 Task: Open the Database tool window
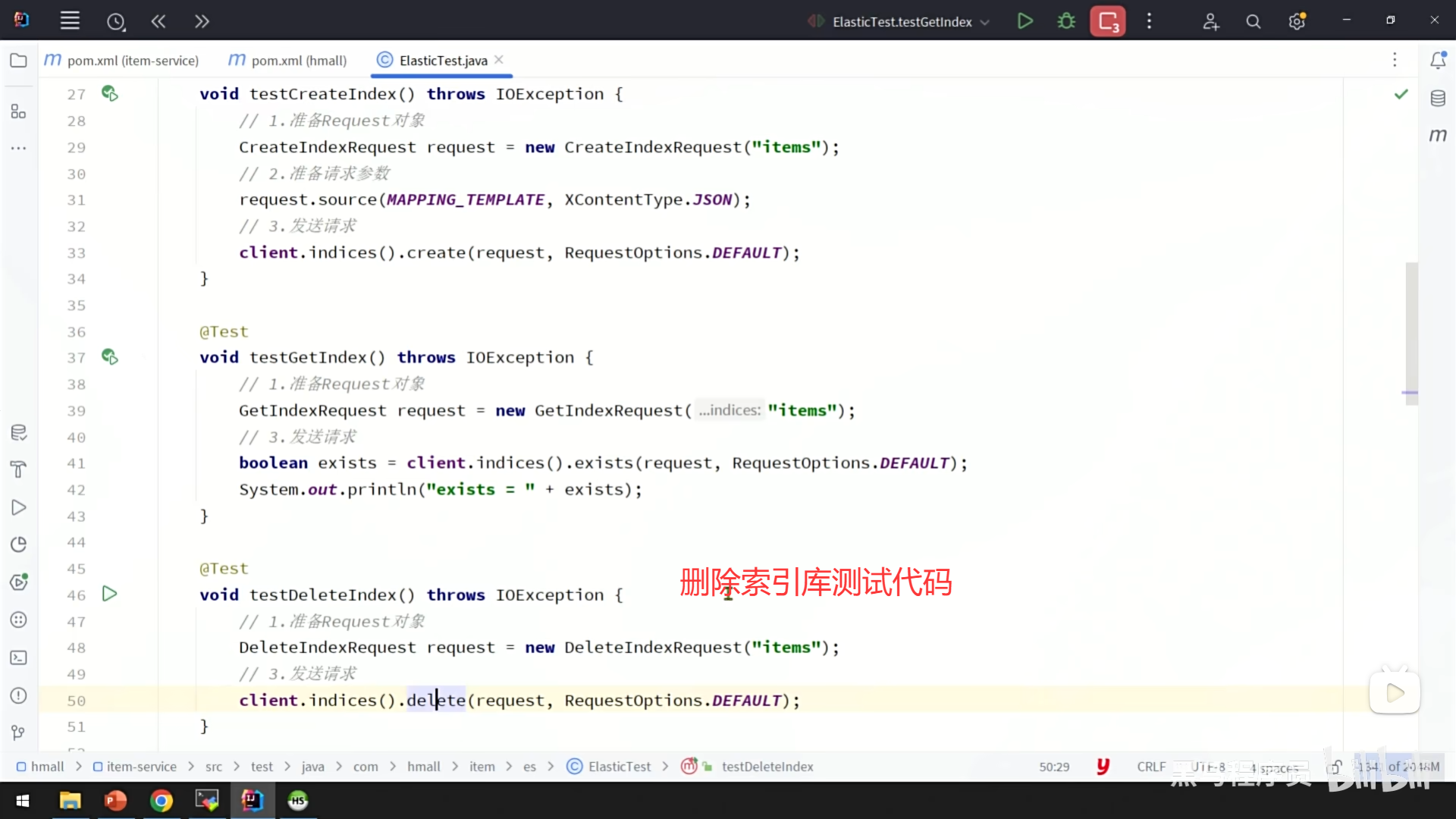[1438, 99]
